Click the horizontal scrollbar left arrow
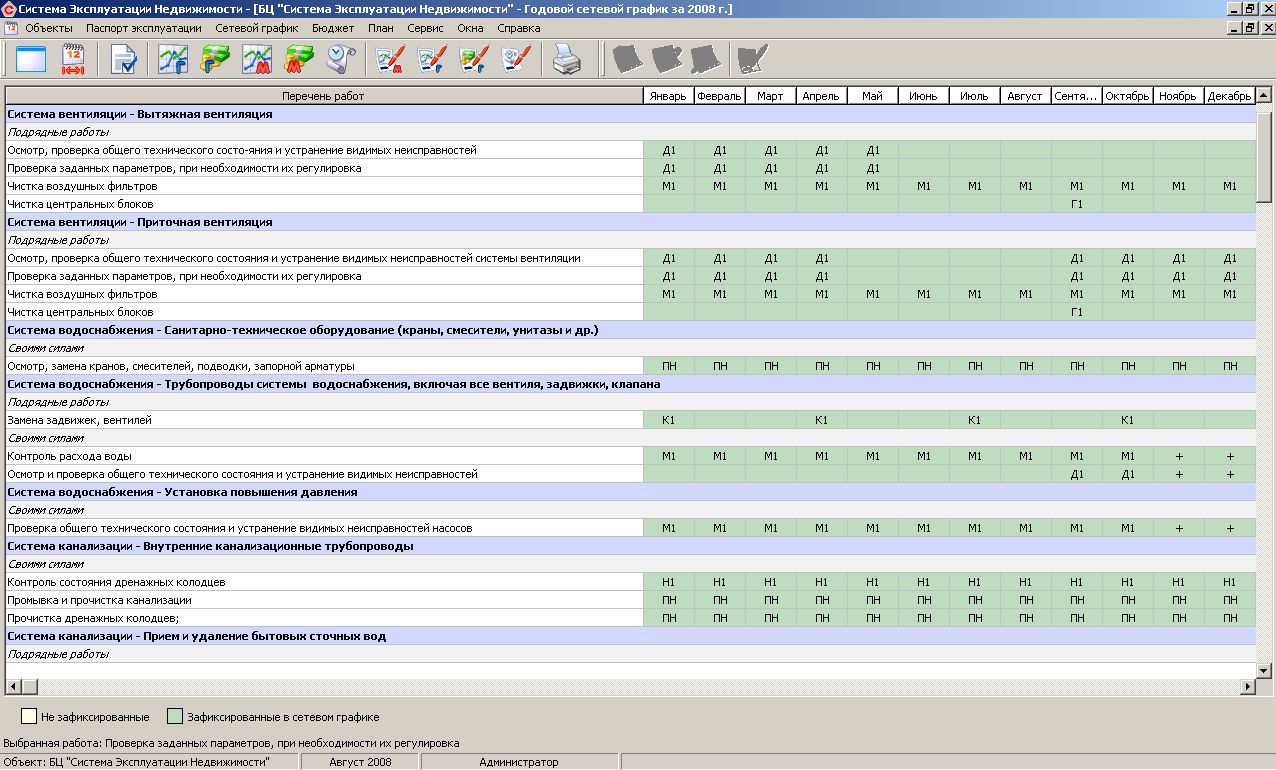This screenshot has width=1276, height=770. [13, 687]
